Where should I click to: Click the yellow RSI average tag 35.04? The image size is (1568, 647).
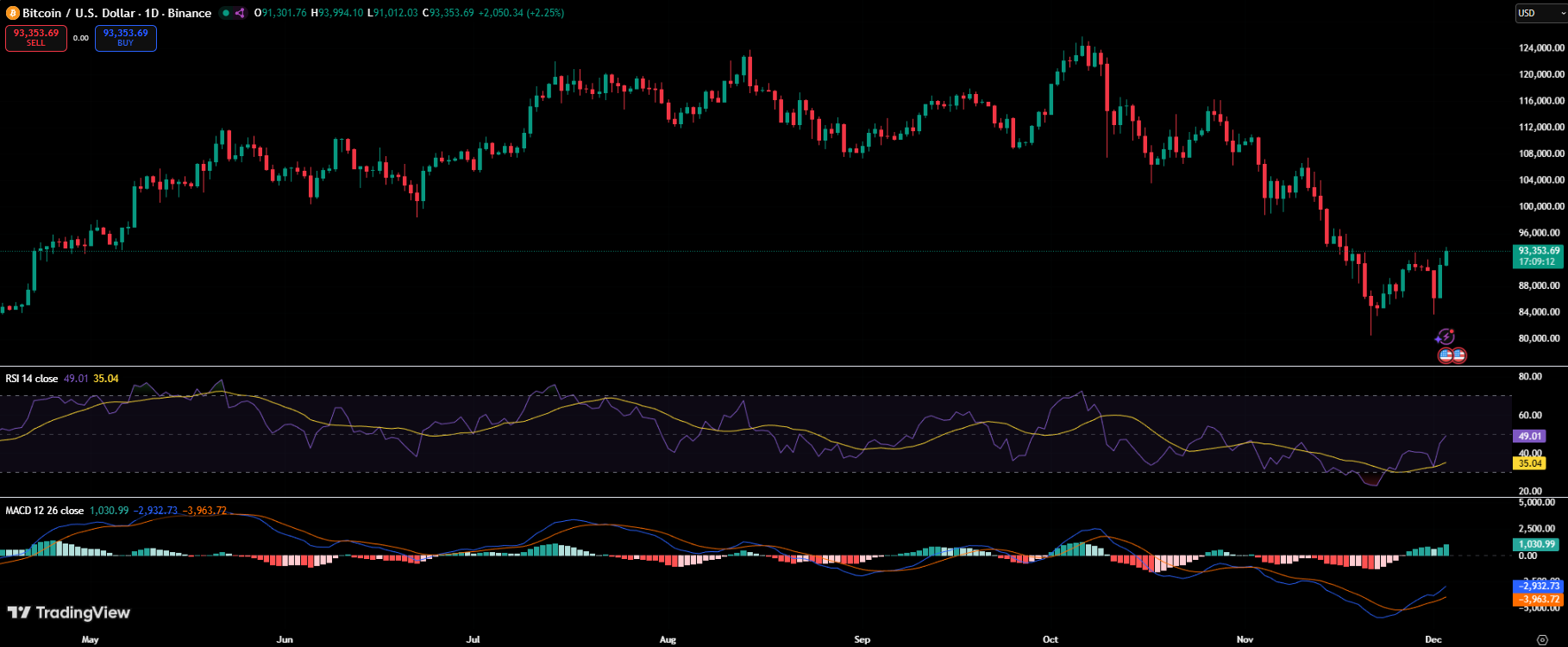coord(1529,463)
